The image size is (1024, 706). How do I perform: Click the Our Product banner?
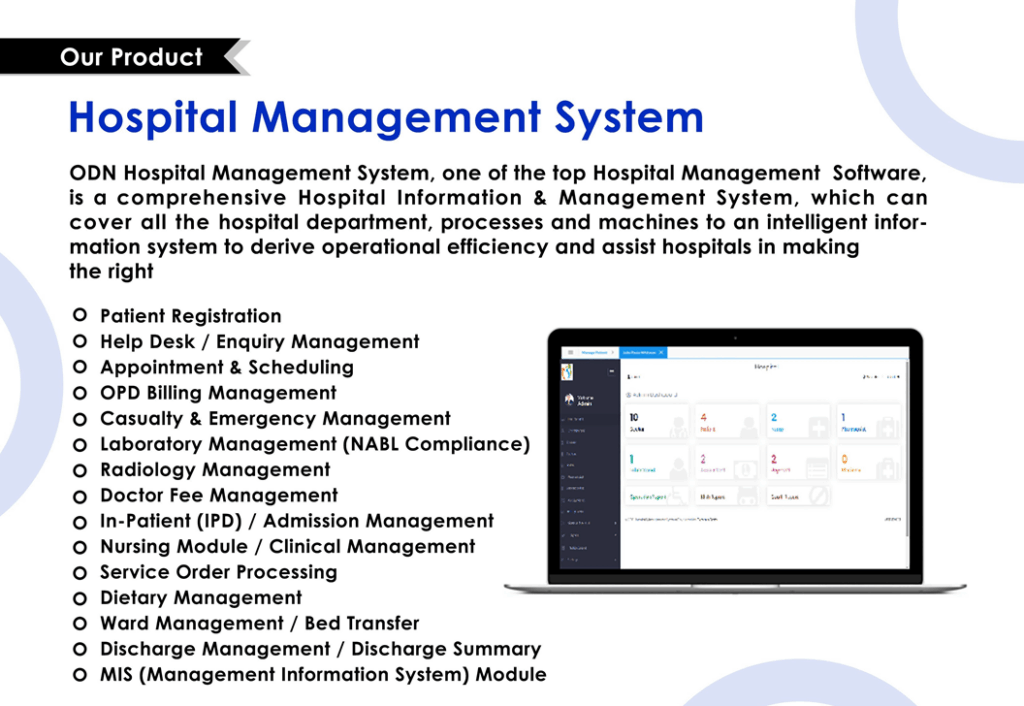pos(125,57)
